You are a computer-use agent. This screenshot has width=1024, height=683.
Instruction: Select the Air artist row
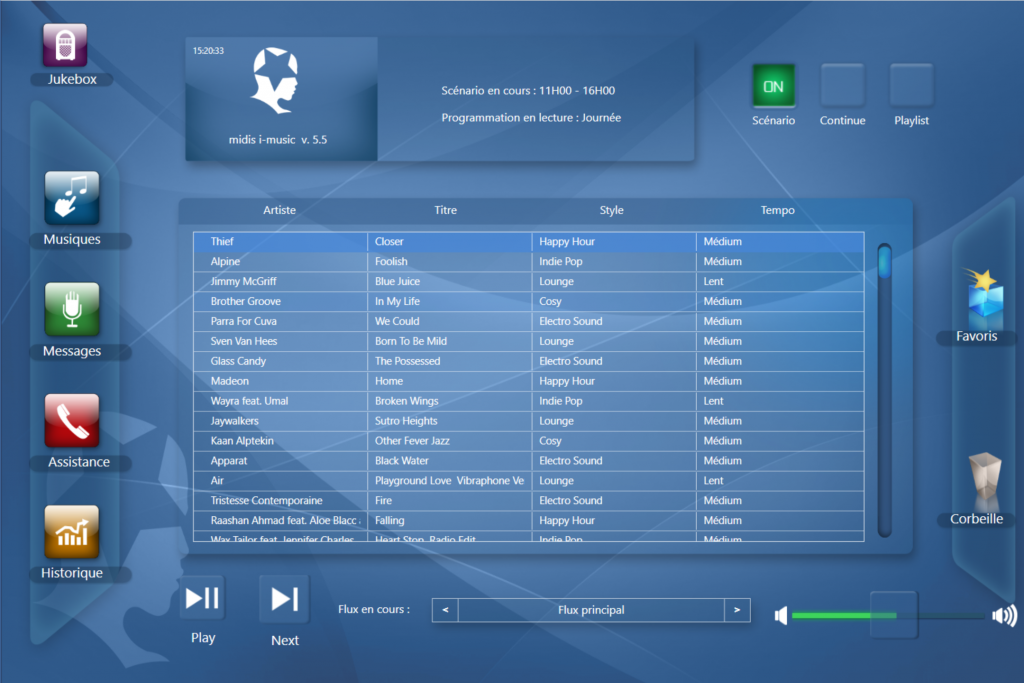(x=528, y=481)
